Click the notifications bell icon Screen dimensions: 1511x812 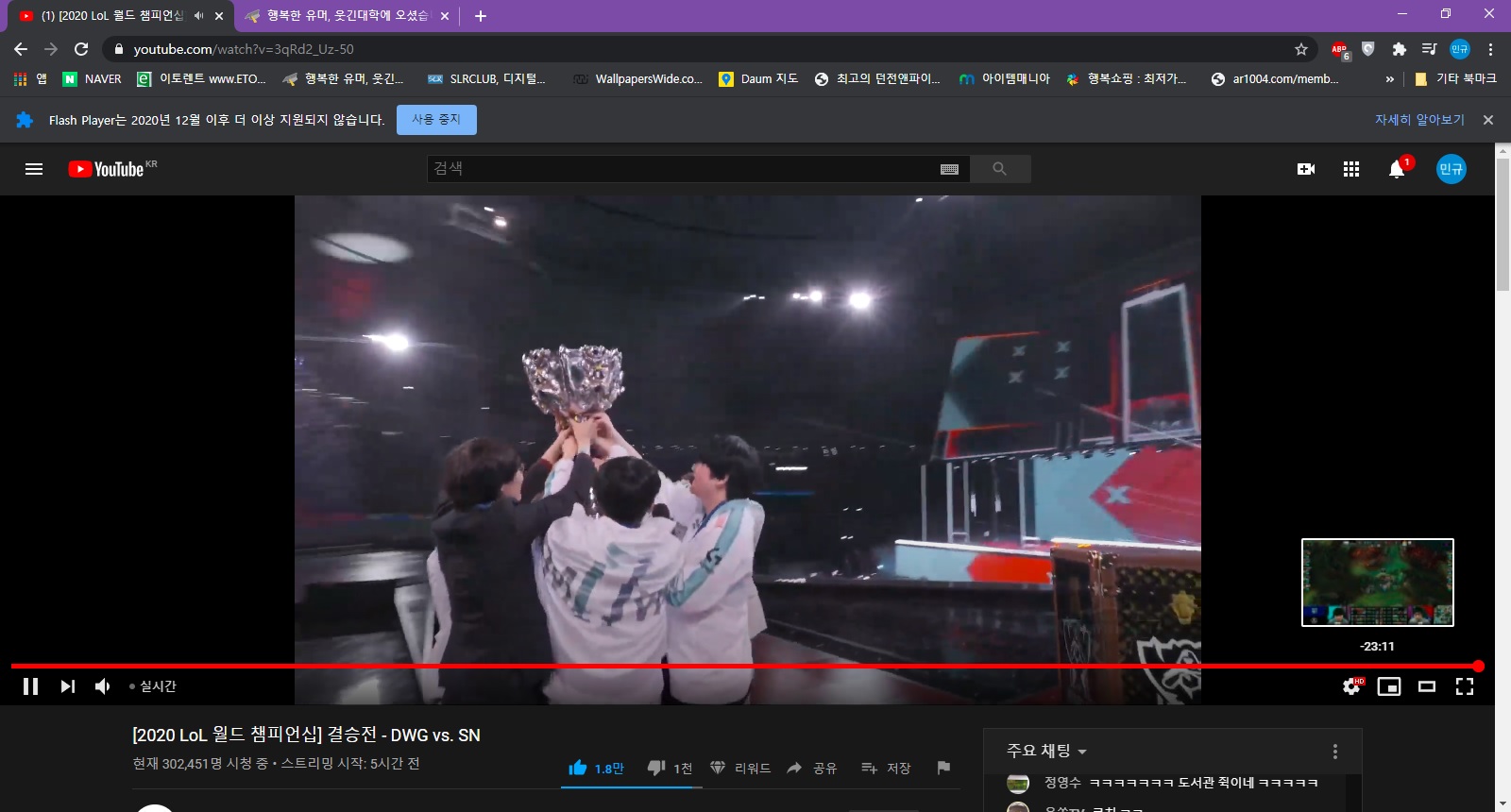point(1396,169)
